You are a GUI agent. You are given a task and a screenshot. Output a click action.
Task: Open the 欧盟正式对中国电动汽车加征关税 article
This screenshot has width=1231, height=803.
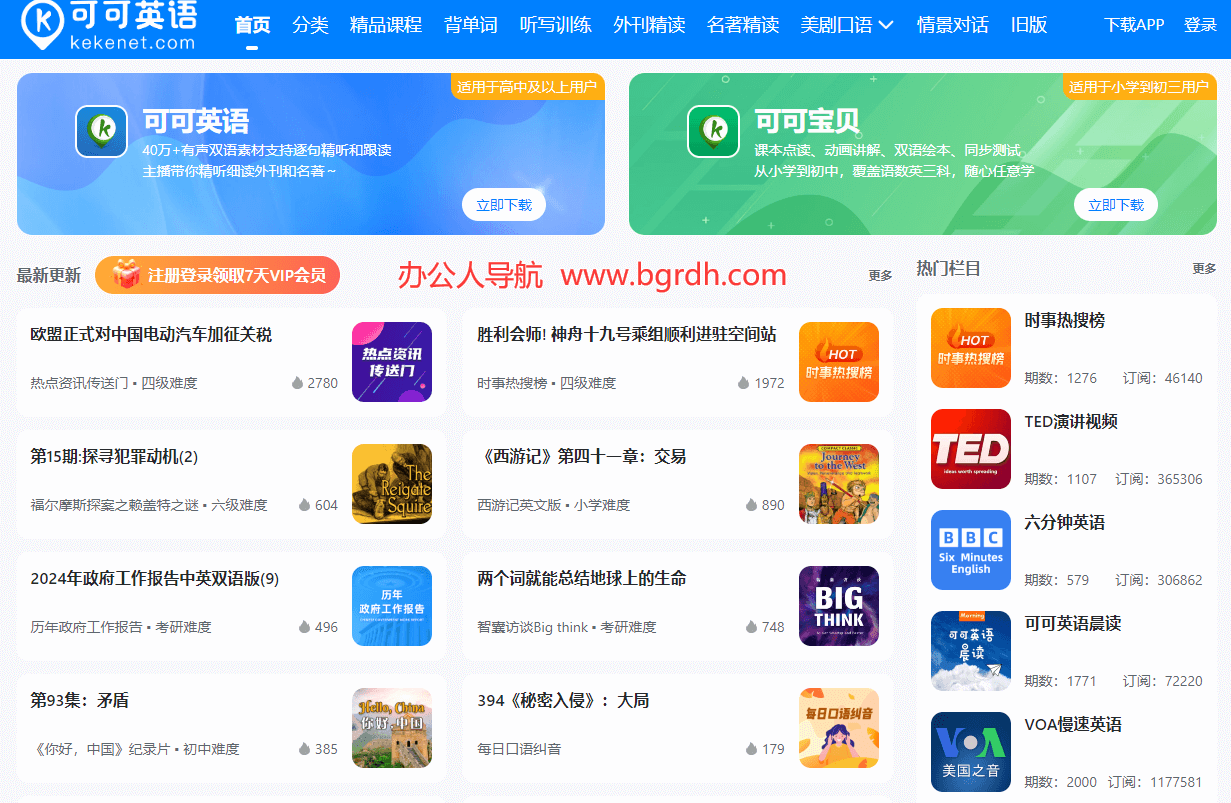(x=151, y=334)
